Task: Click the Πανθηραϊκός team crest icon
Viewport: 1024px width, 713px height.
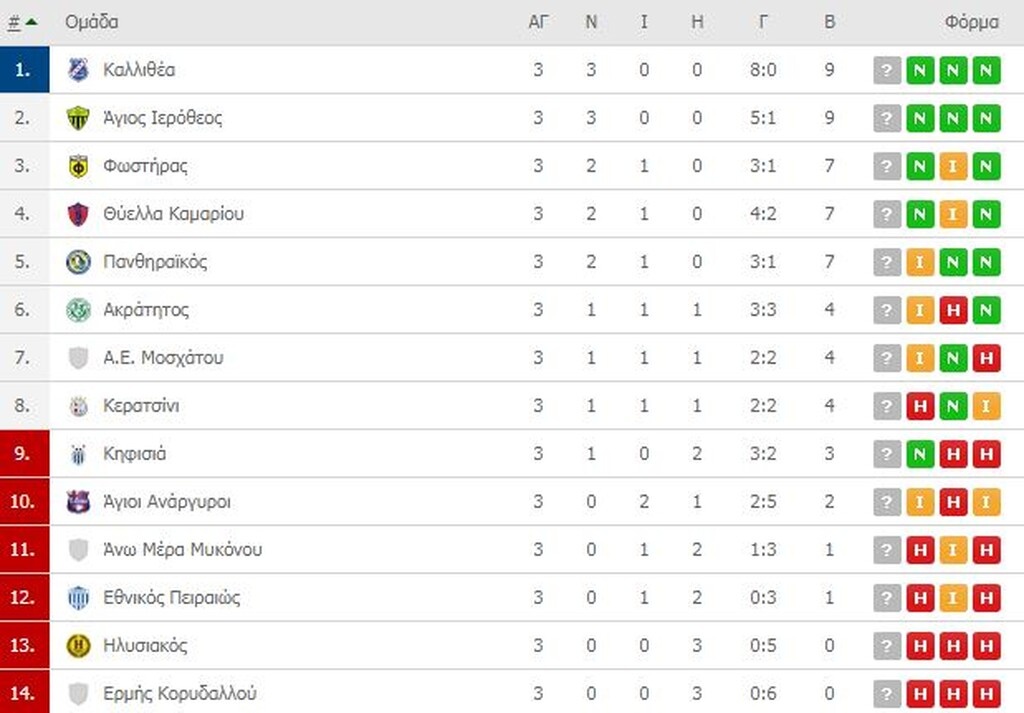Action: pyautogui.click(x=78, y=262)
